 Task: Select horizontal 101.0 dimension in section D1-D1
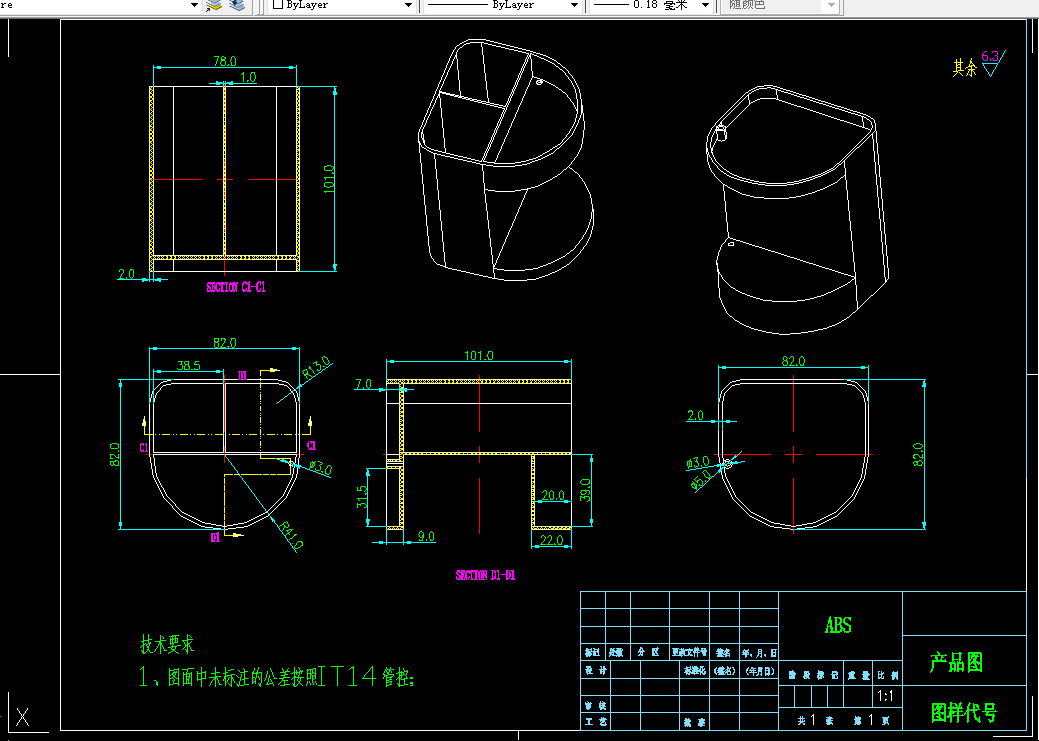(x=478, y=356)
